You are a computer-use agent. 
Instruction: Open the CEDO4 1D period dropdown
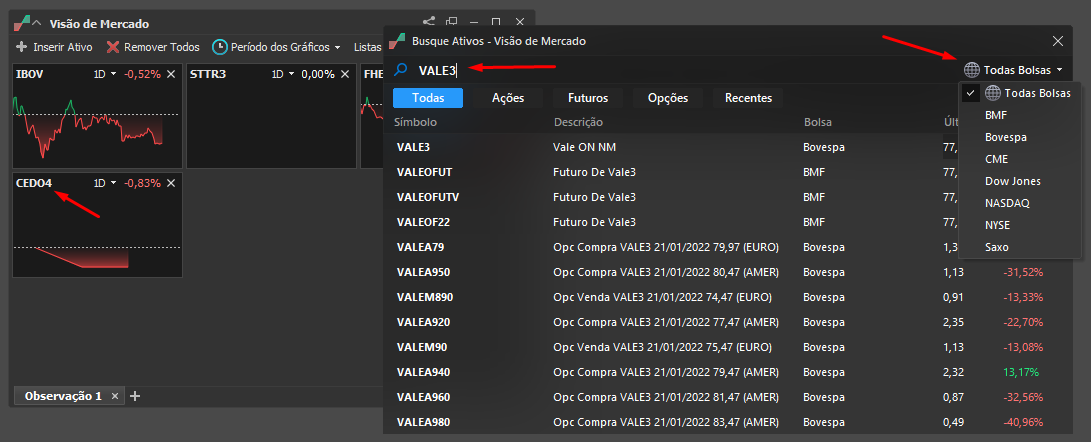pyautogui.click(x=106, y=183)
